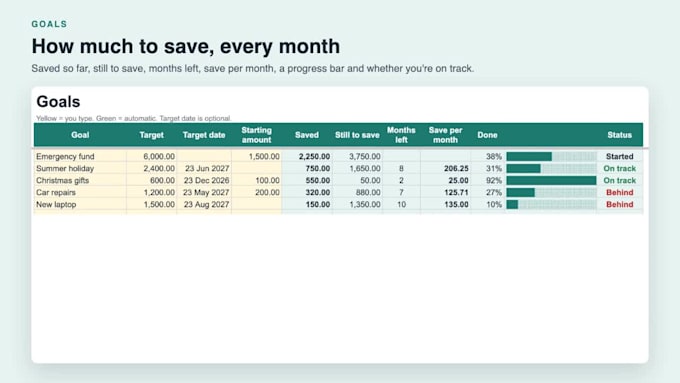
Task: Click the Started status cell
Action: coord(619,156)
